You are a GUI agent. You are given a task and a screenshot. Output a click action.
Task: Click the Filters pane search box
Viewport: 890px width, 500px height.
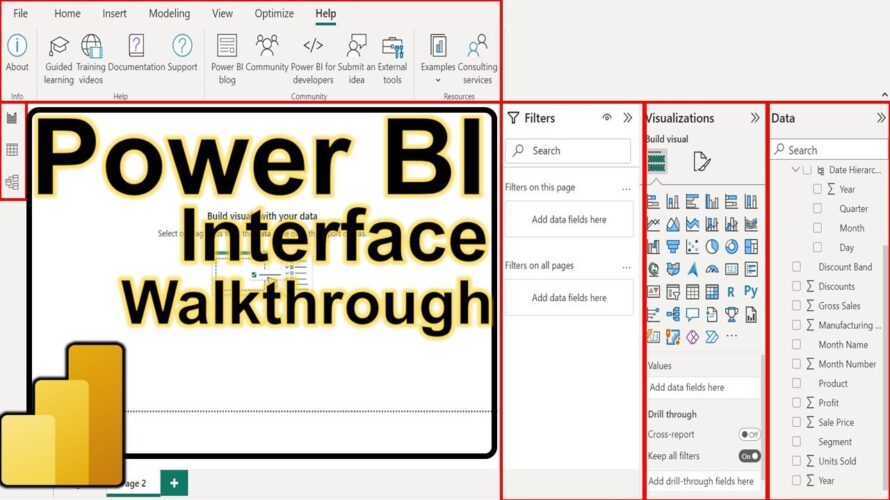pyautogui.click(x=568, y=151)
